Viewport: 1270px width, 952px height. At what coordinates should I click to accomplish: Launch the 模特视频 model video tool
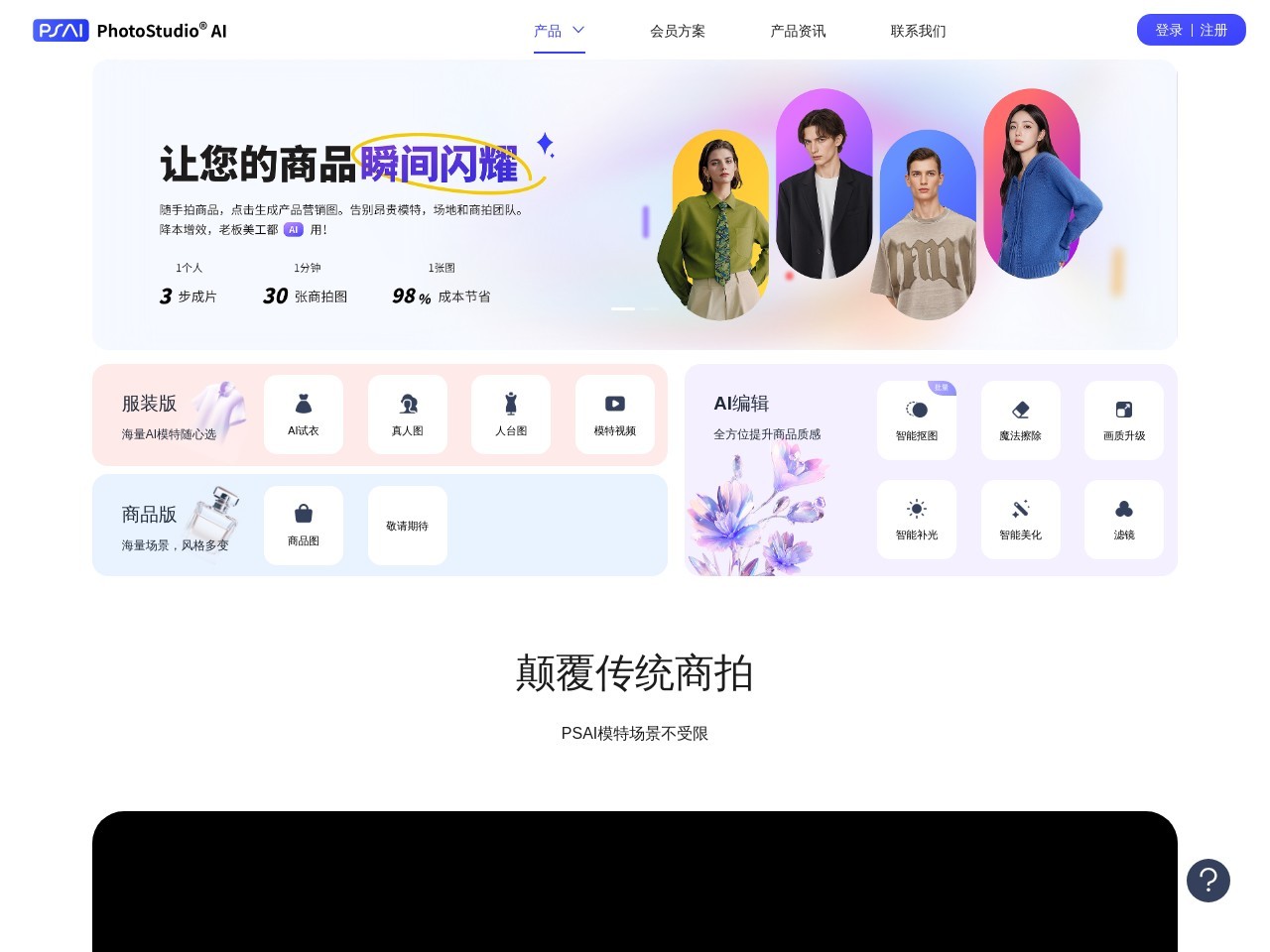pyautogui.click(x=615, y=415)
